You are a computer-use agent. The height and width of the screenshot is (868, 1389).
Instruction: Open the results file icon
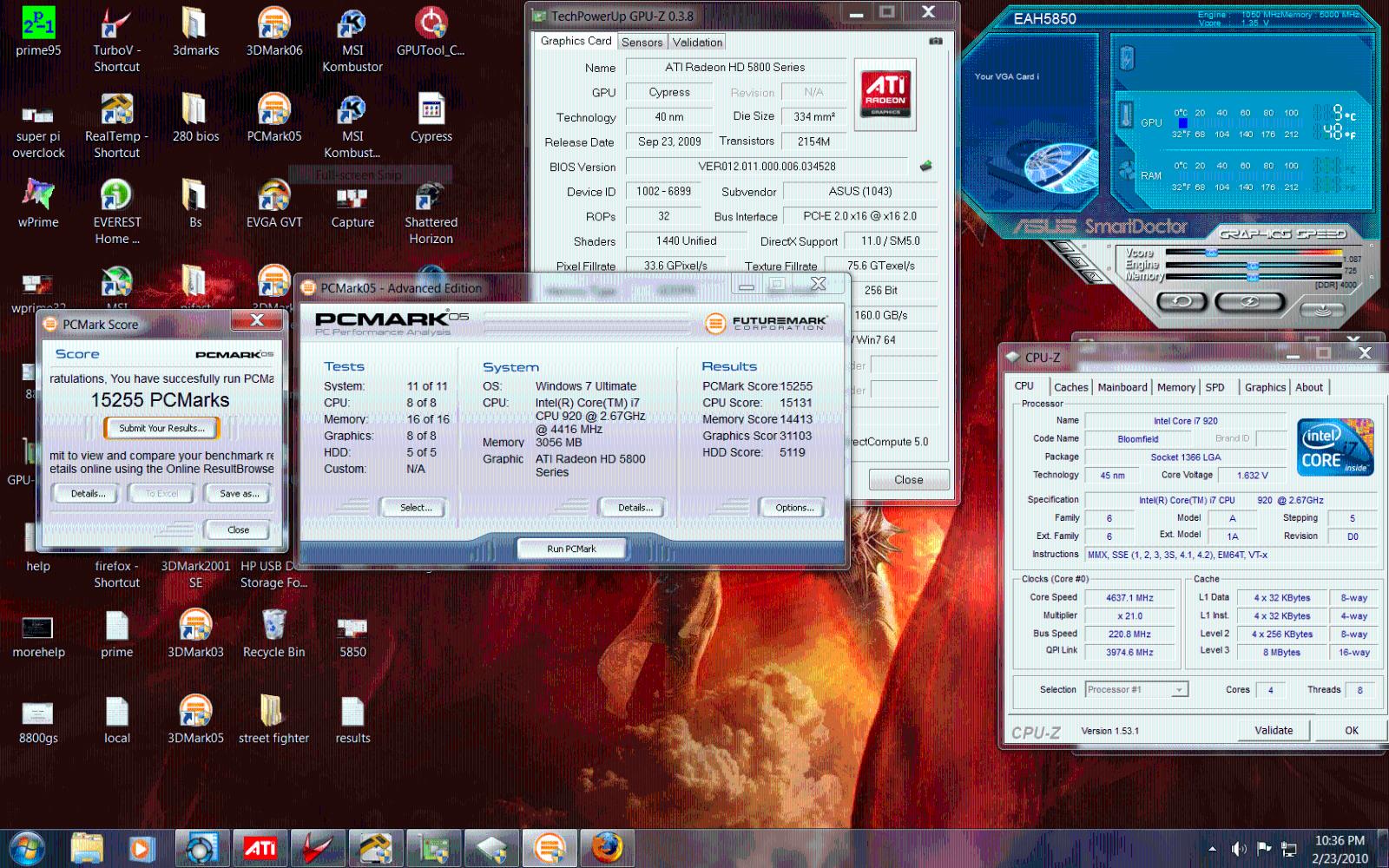(352, 720)
